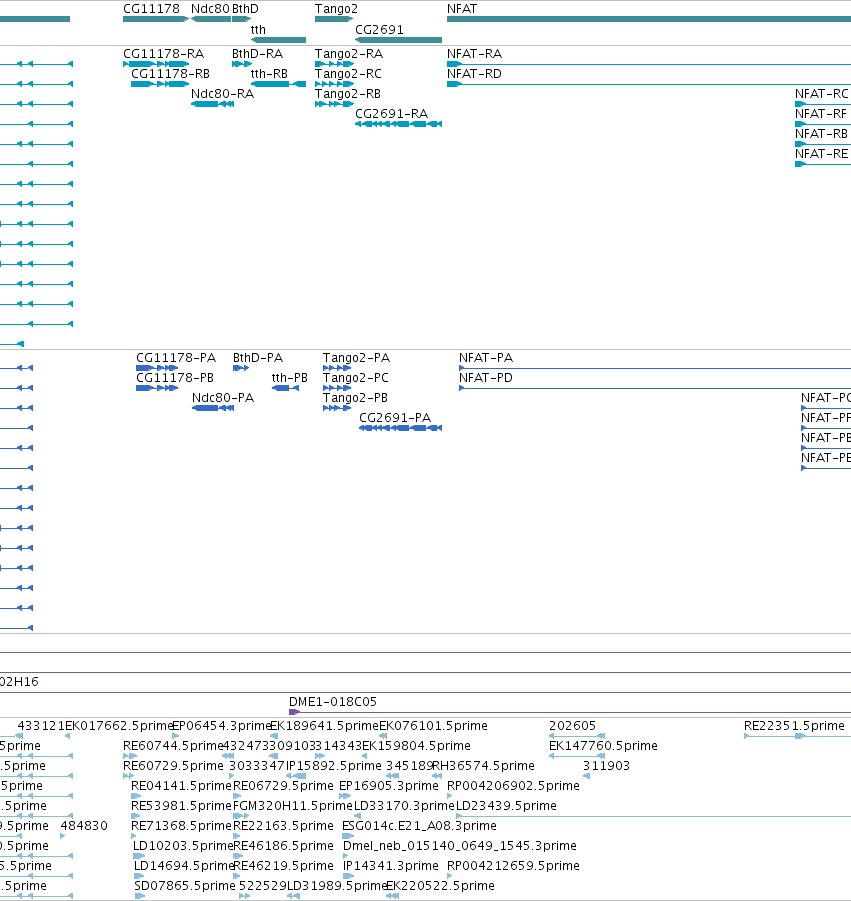Image resolution: width=851 pixels, height=901 pixels.
Task: Click the CG2691 gene bar
Action: pyautogui.click(x=398, y=40)
